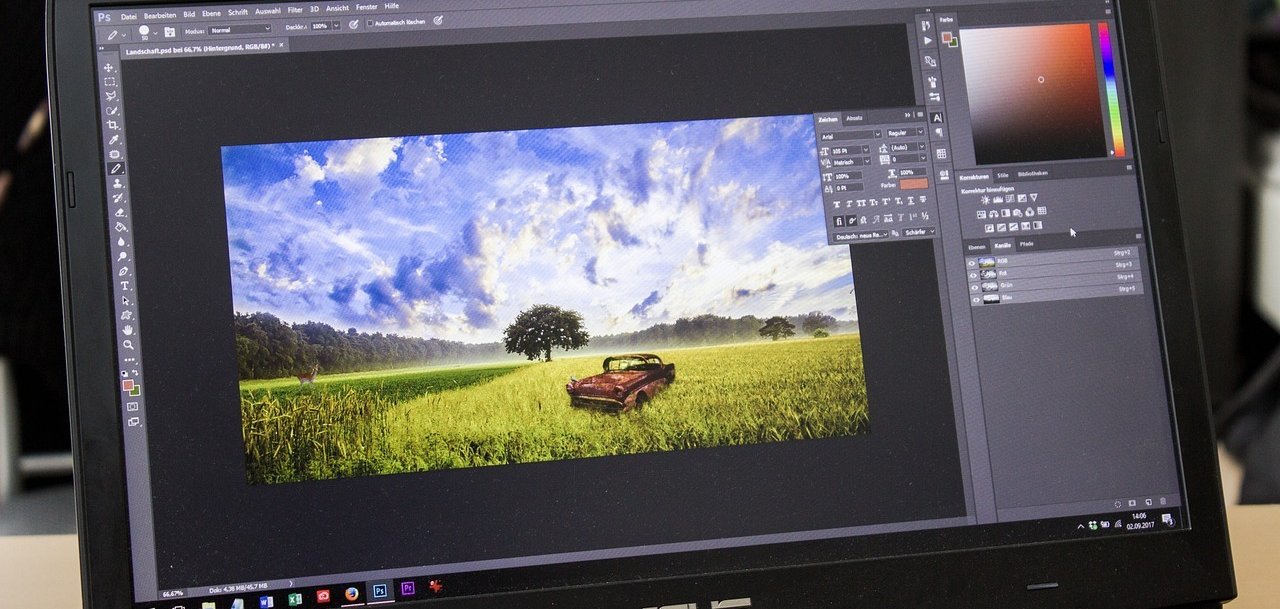This screenshot has width=1280, height=609.
Task: Select the Eraser tool
Action: 119,212
